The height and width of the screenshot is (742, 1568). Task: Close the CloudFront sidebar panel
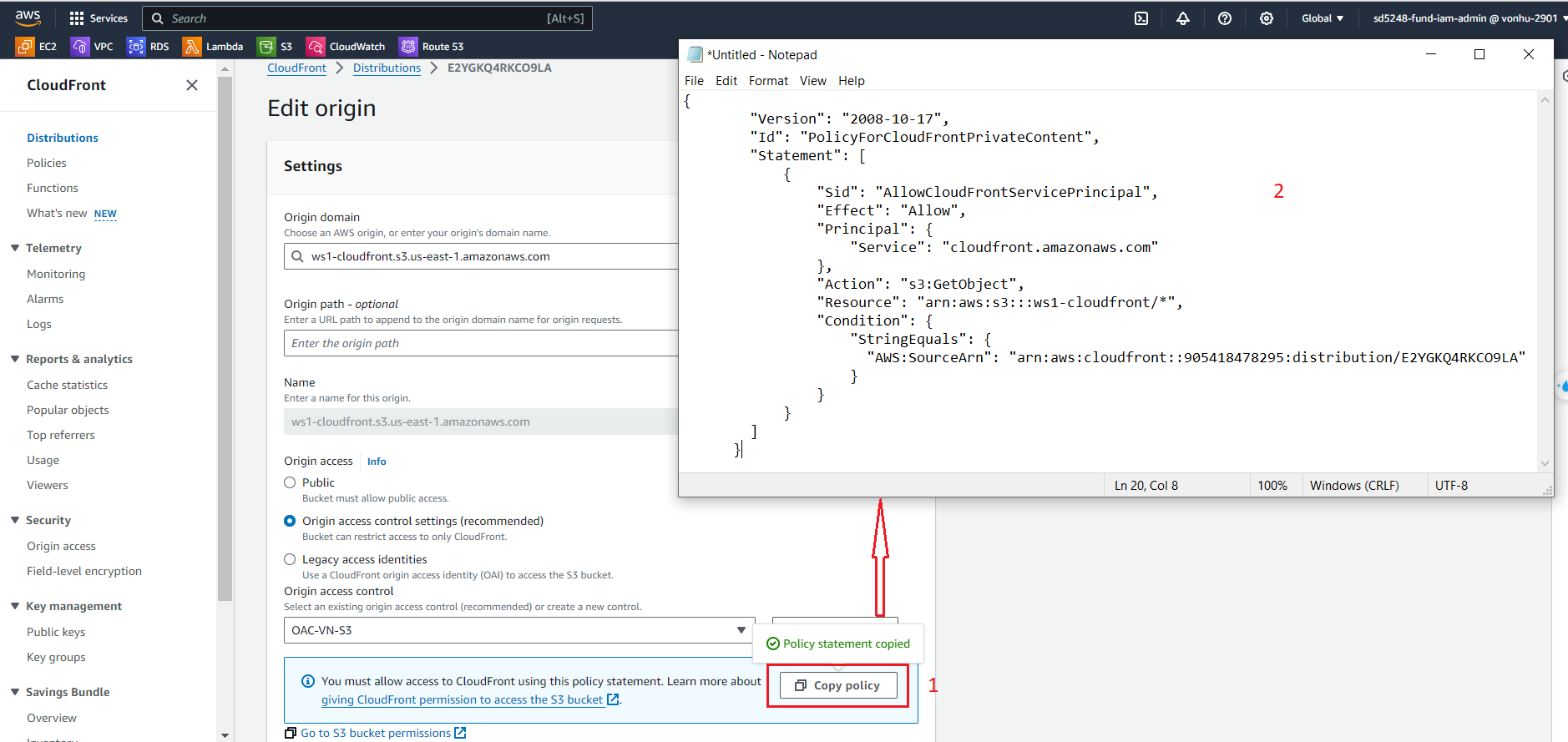pos(192,85)
